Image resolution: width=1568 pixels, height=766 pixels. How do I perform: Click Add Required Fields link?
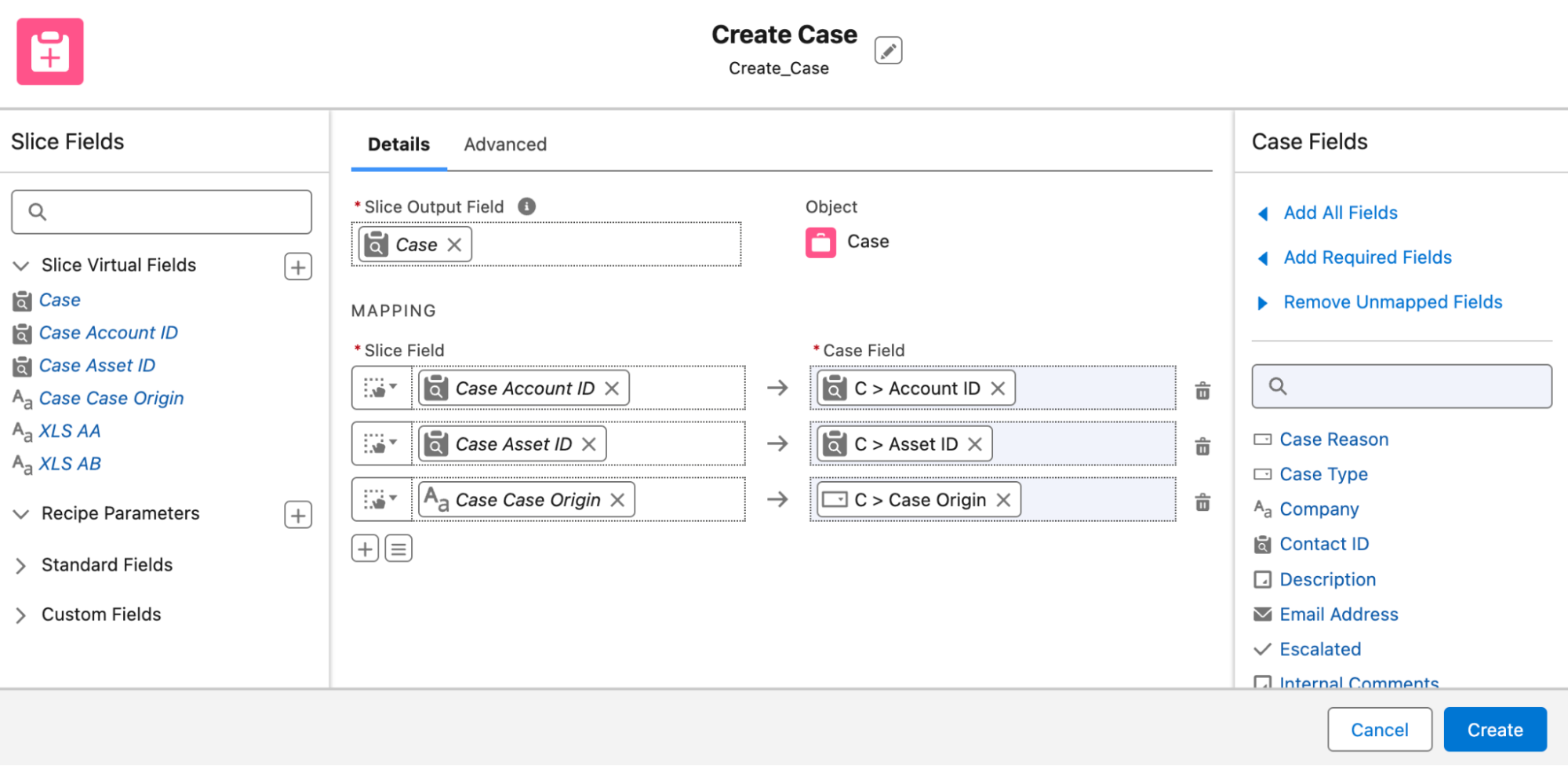(x=1367, y=257)
